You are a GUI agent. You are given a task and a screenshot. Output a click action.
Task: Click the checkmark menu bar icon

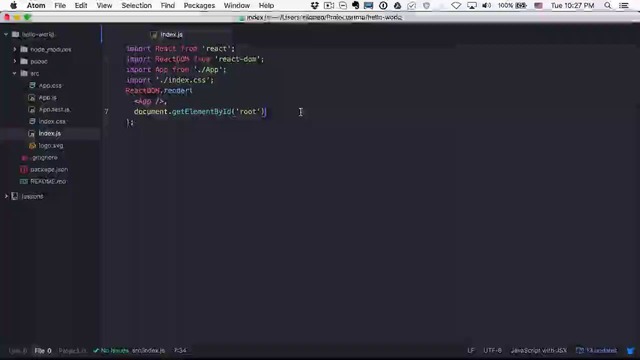(x=411, y=5)
